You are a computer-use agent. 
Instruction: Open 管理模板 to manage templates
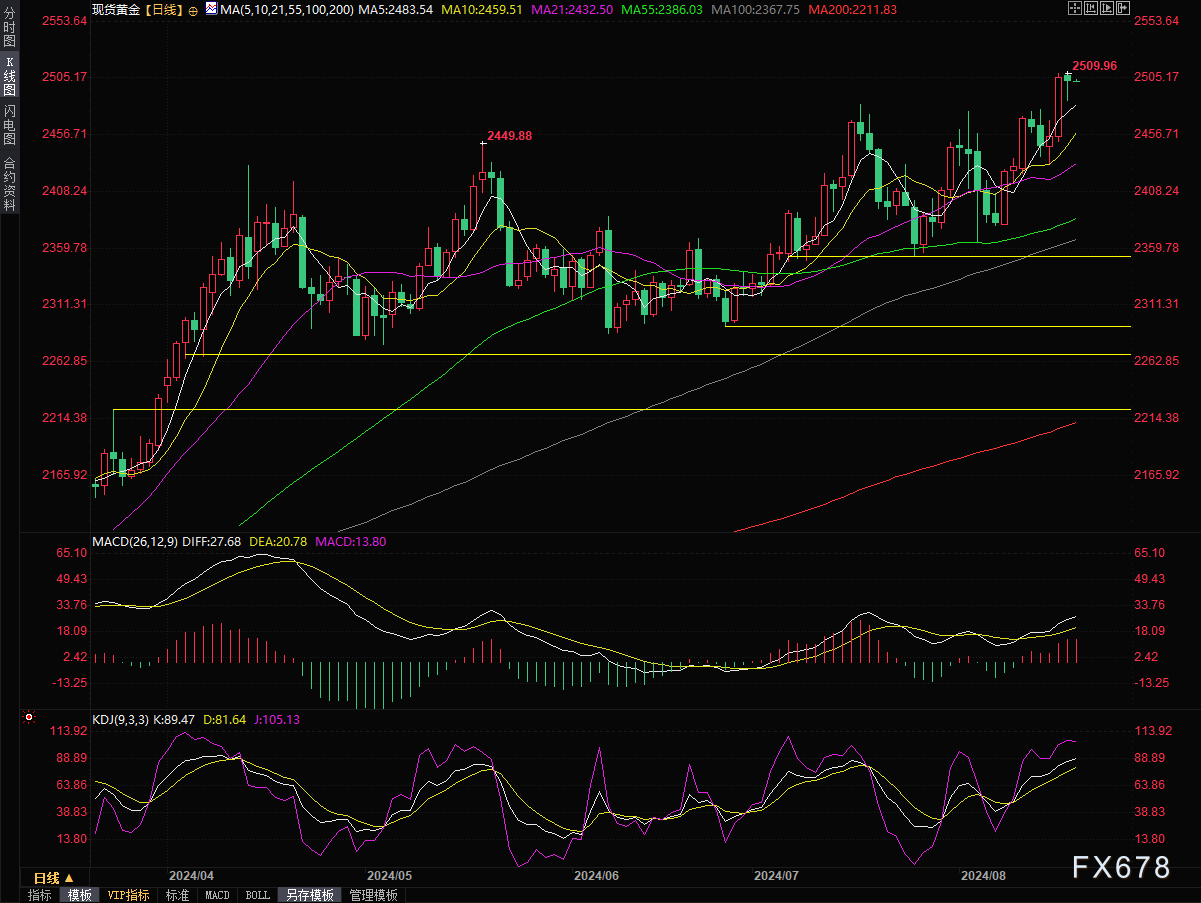tap(373, 895)
